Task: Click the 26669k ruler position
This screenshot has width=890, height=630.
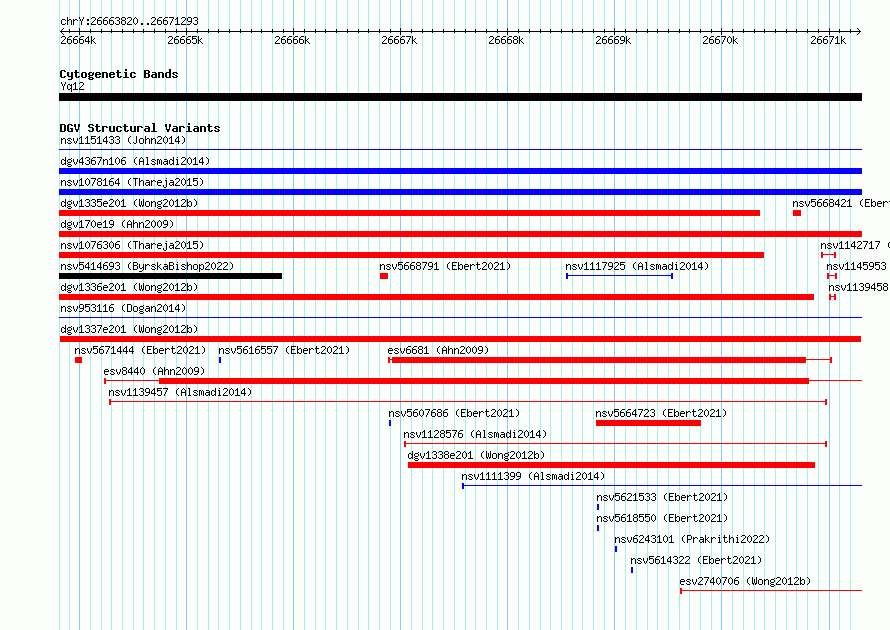Action: 613,40
